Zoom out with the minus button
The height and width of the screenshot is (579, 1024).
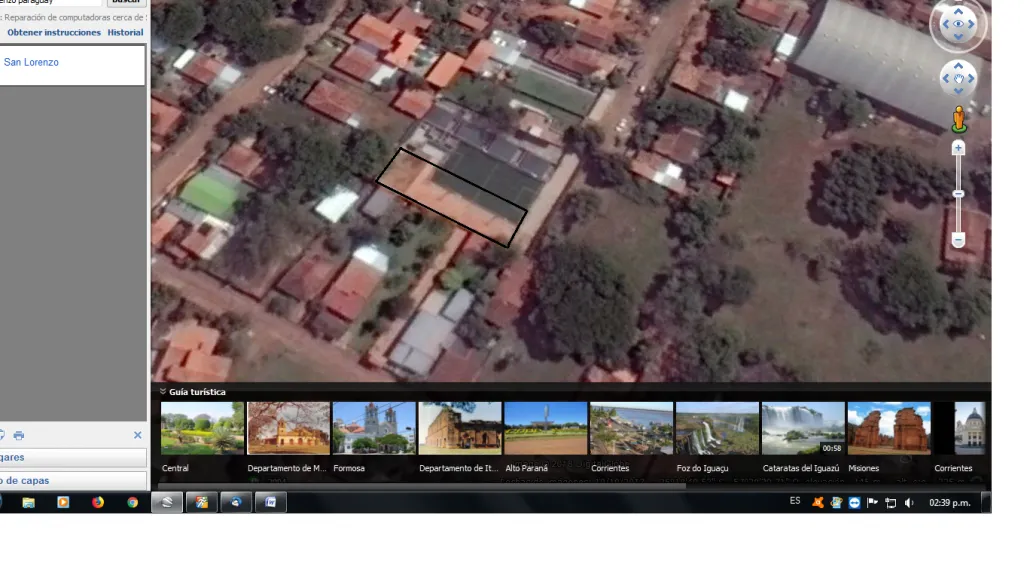958,240
